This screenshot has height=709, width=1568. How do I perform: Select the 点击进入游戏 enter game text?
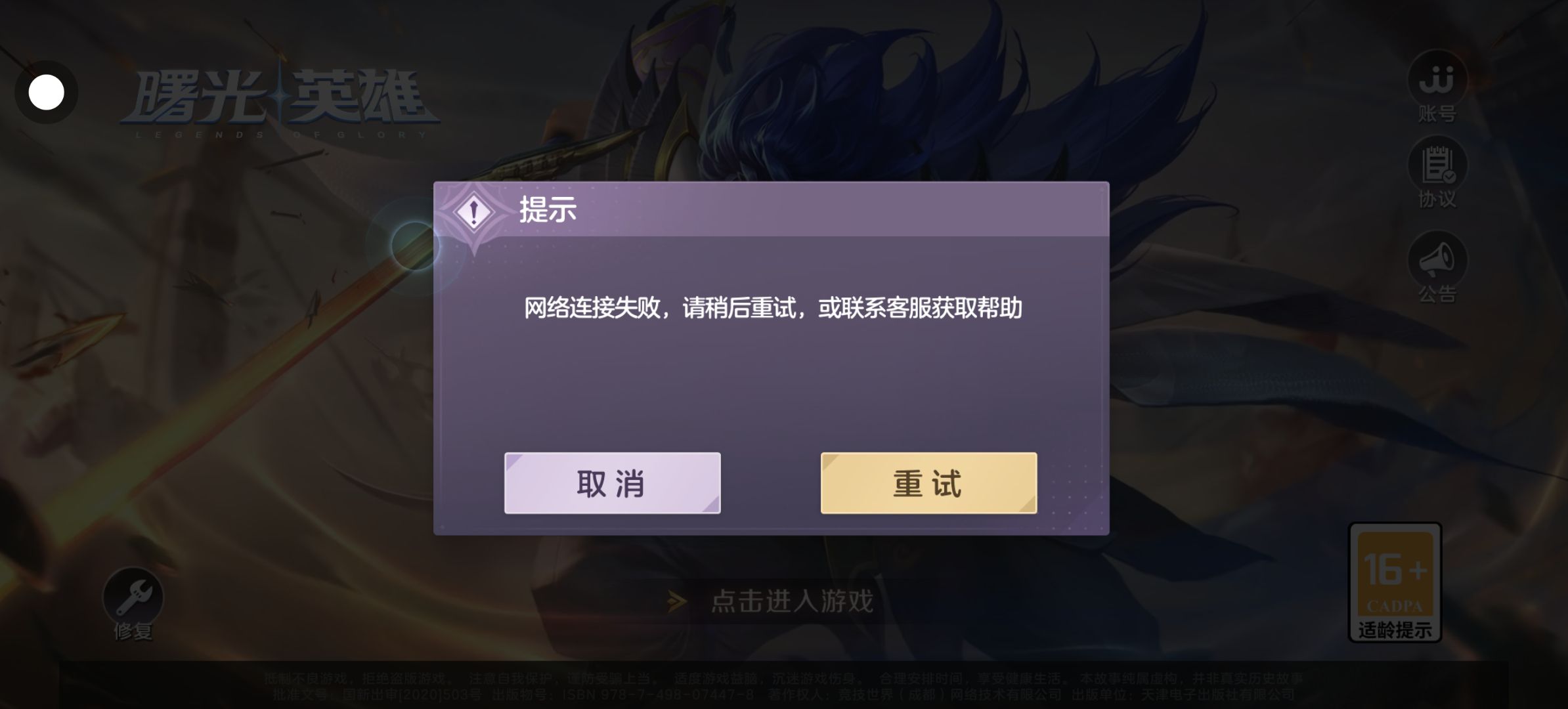pyautogui.click(x=793, y=601)
